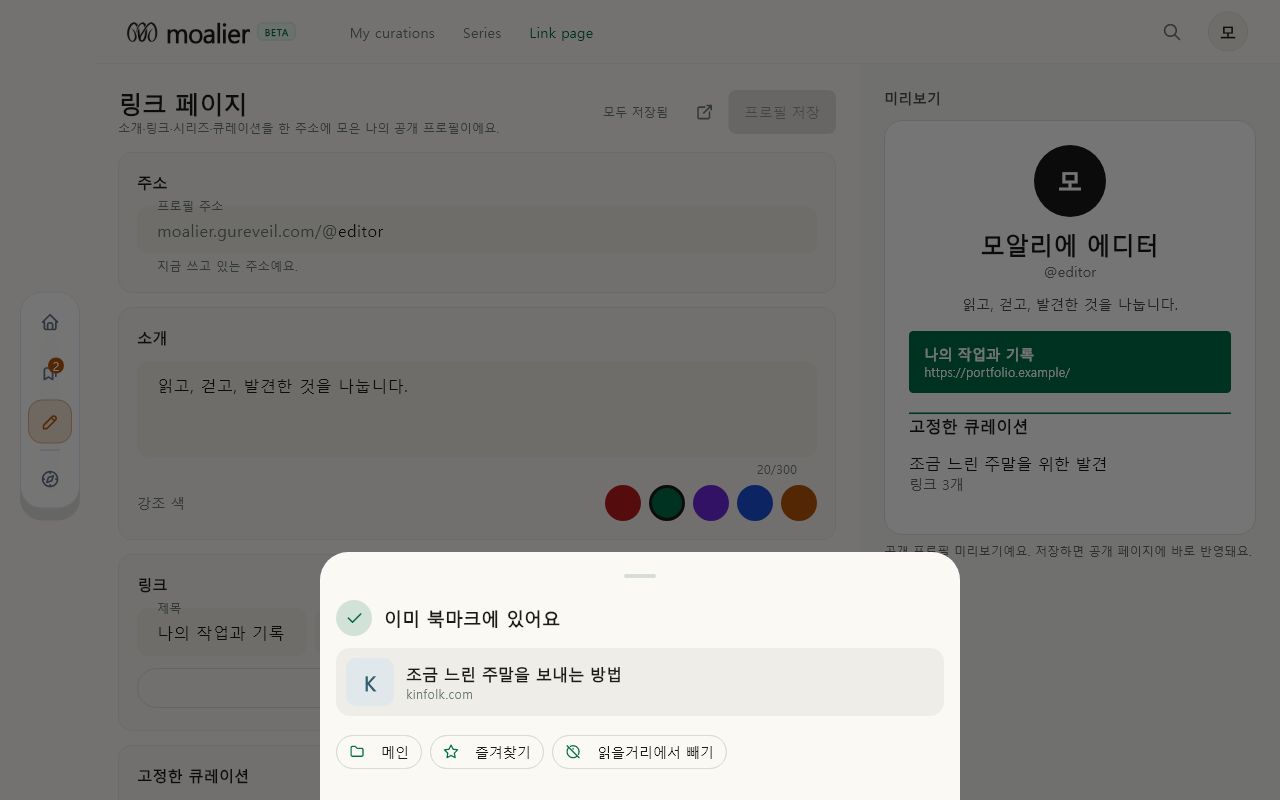
Task: Click the 20/300 character counter
Action: [x=777, y=470]
